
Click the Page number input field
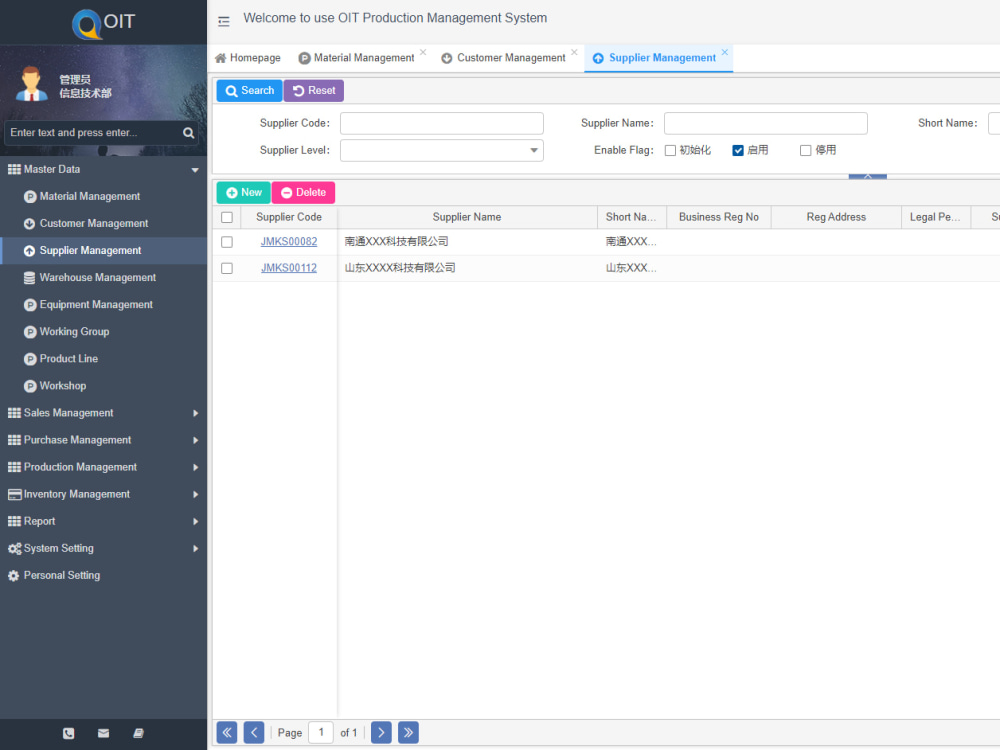tap(320, 732)
